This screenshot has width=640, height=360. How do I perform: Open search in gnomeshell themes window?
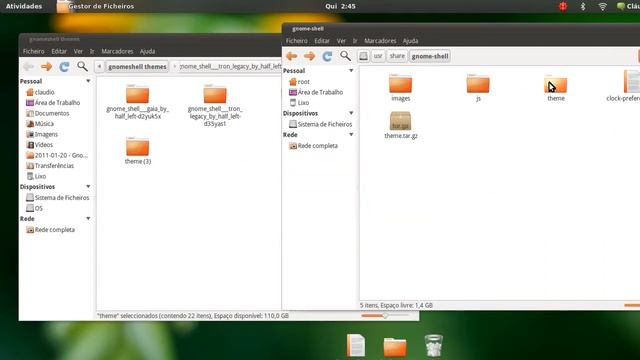point(82,67)
